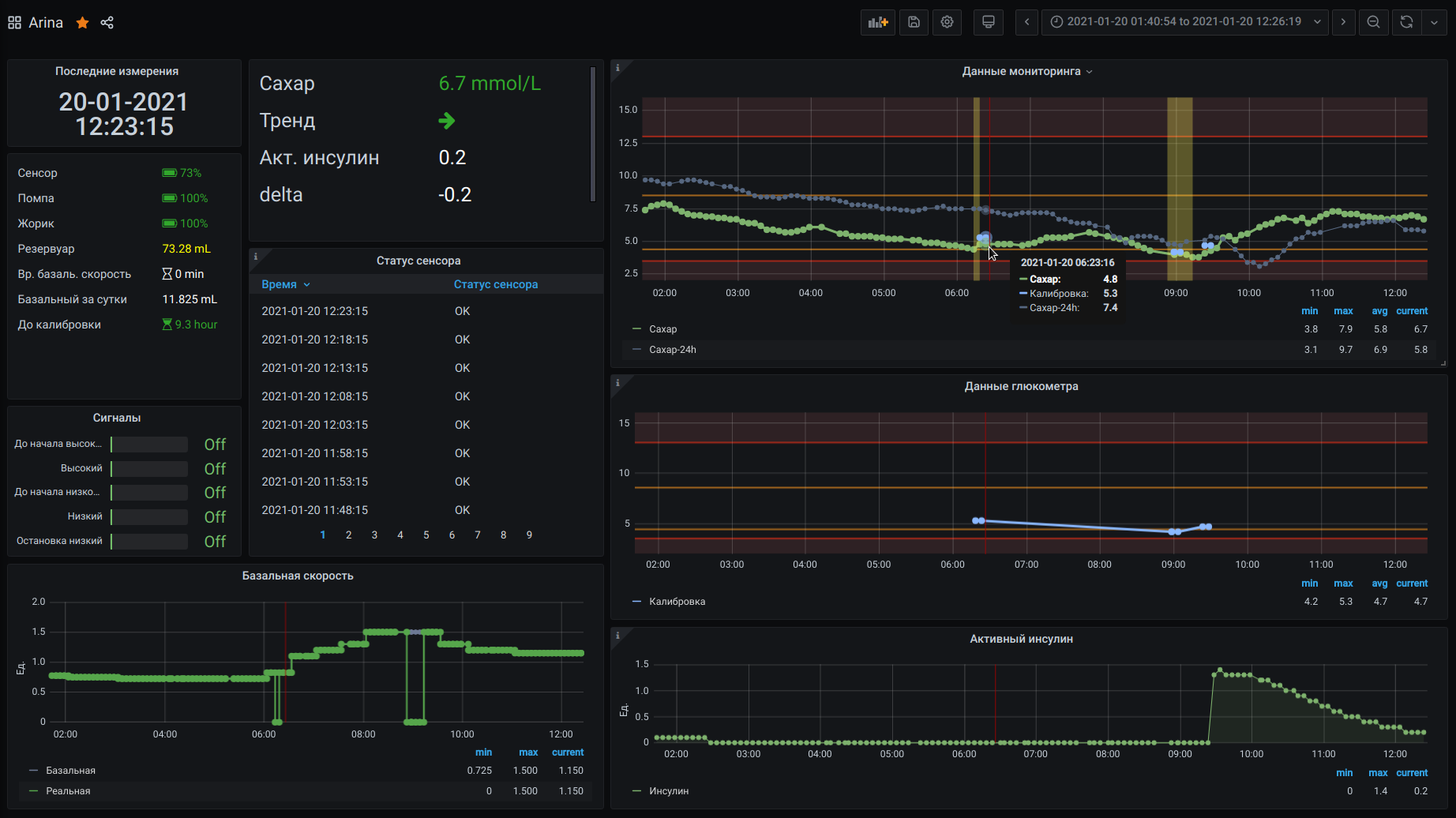The image size is (1456, 818).
Task: Sort monitoring legend by min
Action: [1310, 311]
